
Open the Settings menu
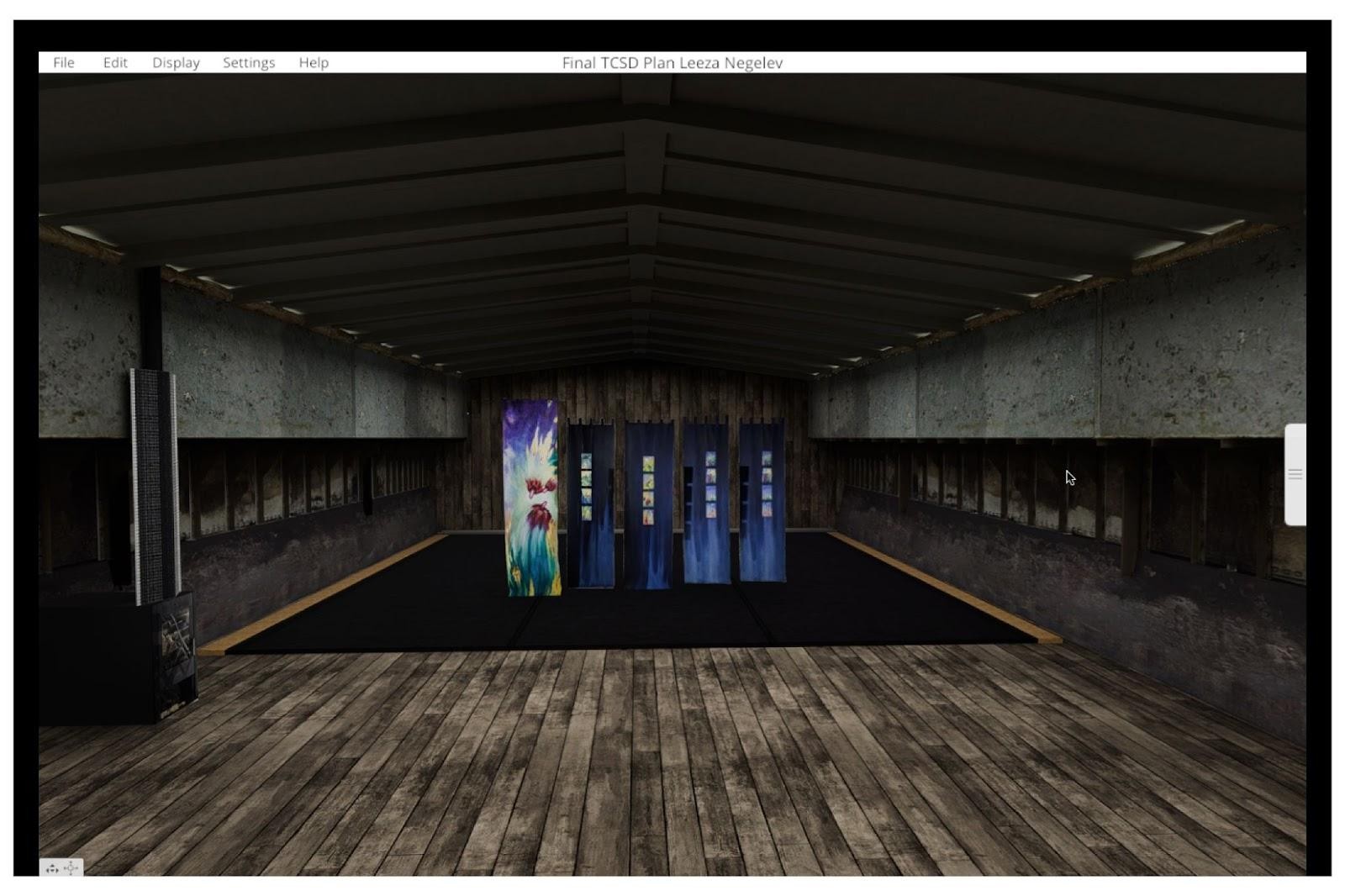click(249, 63)
